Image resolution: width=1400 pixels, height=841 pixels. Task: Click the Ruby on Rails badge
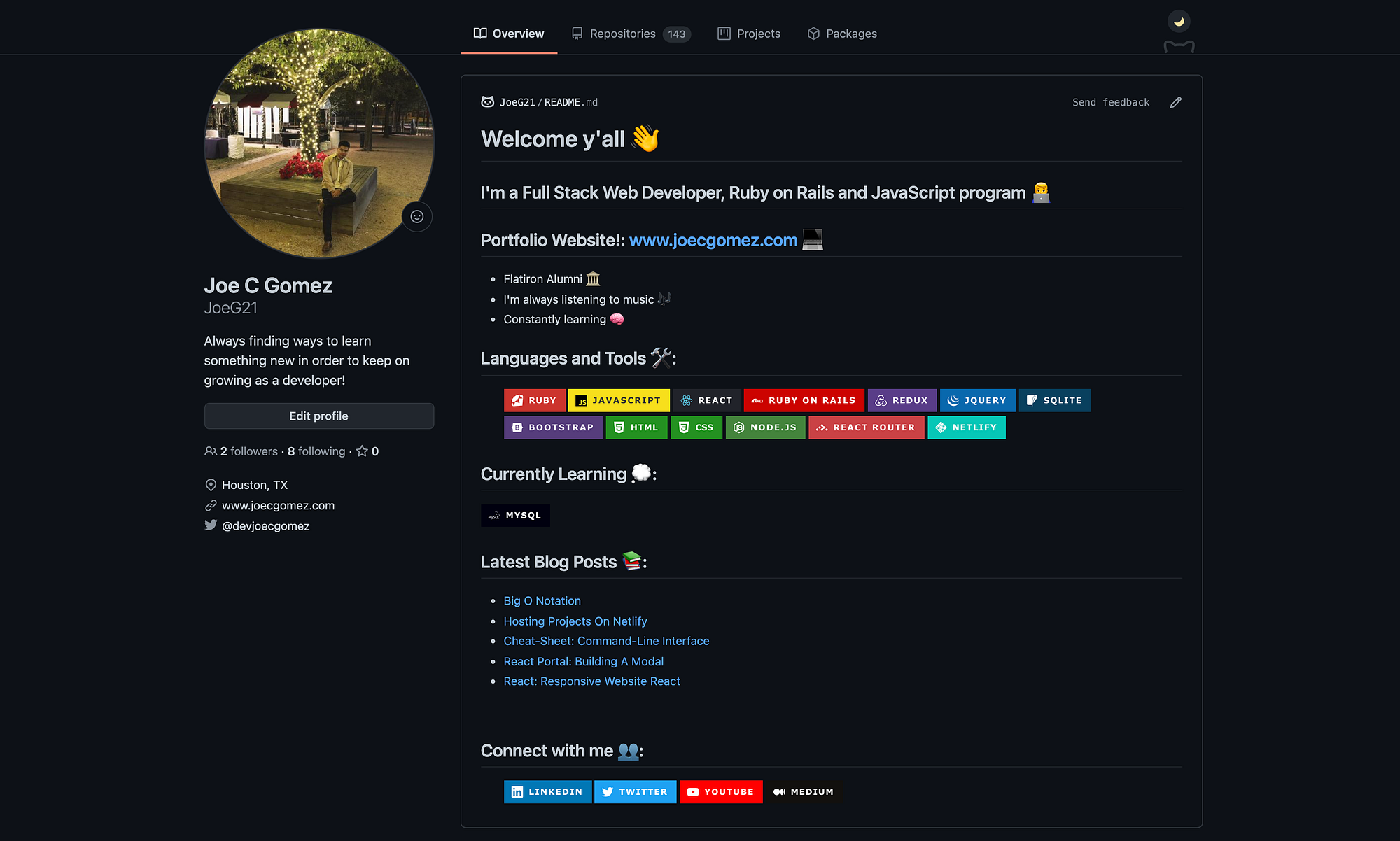[x=804, y=400]
